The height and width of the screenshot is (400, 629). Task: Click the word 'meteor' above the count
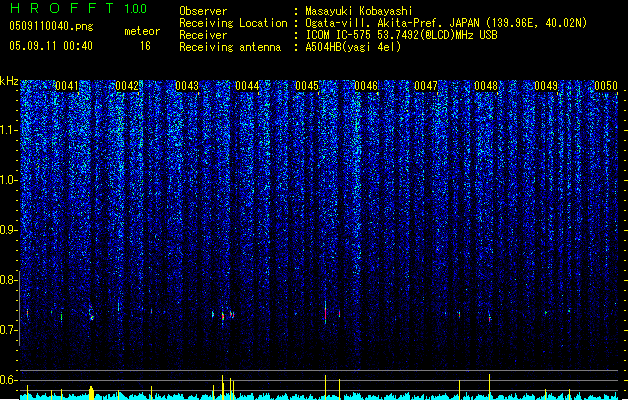click(142, 31)
